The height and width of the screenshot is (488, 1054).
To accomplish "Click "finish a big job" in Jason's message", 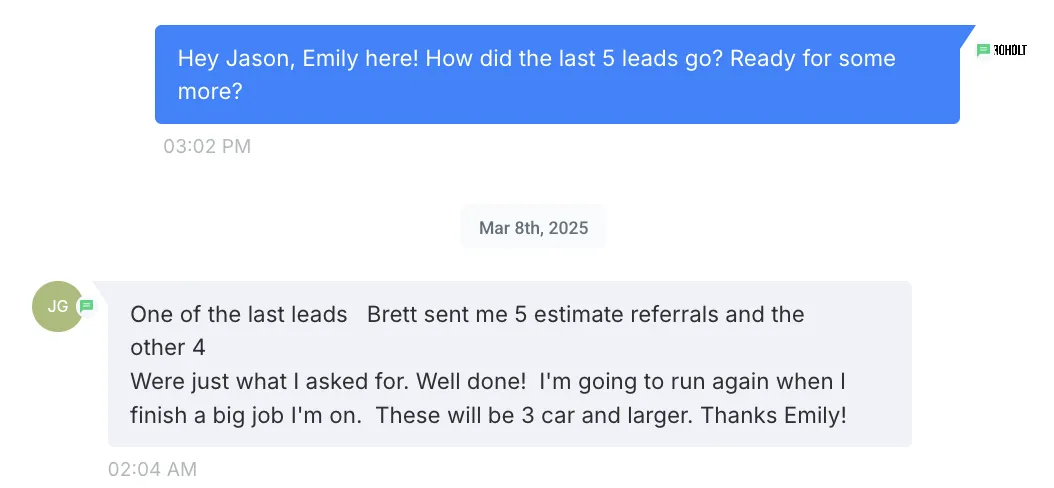I will pyautogui.click(x=208, y=415).
